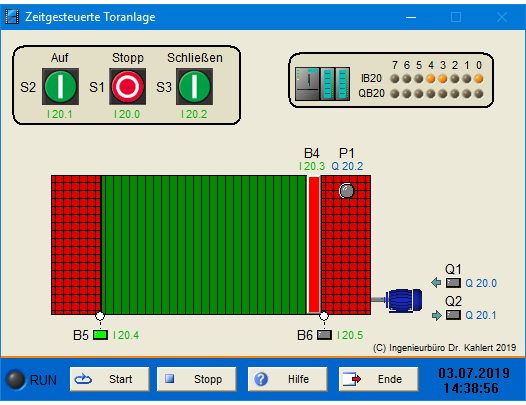Screen dimensions: 526x405
Task: Click the blue gate drive motor
Action: [404, 300]
